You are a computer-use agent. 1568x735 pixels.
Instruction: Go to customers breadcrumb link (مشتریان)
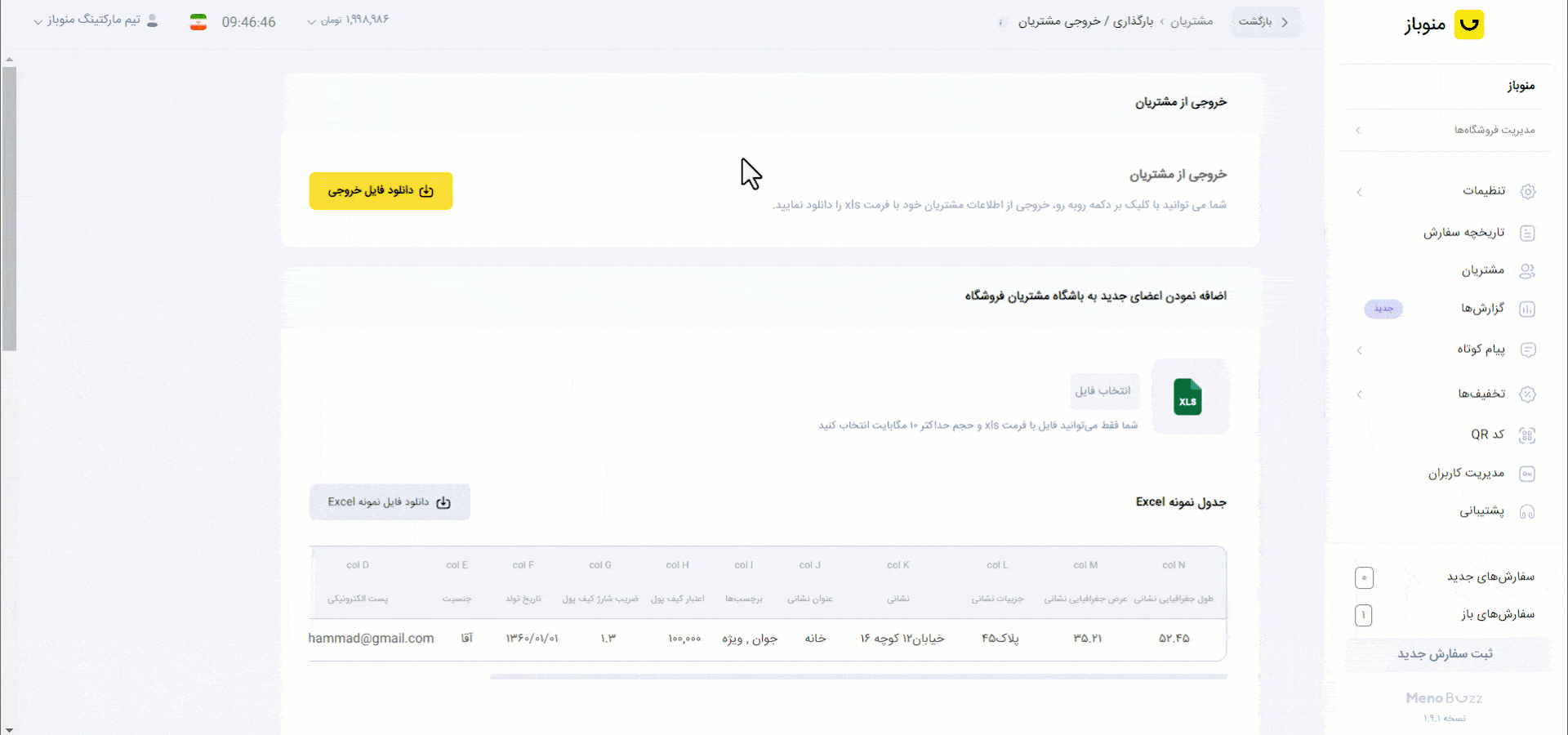pyautogui.click(x=1192, y=21)
